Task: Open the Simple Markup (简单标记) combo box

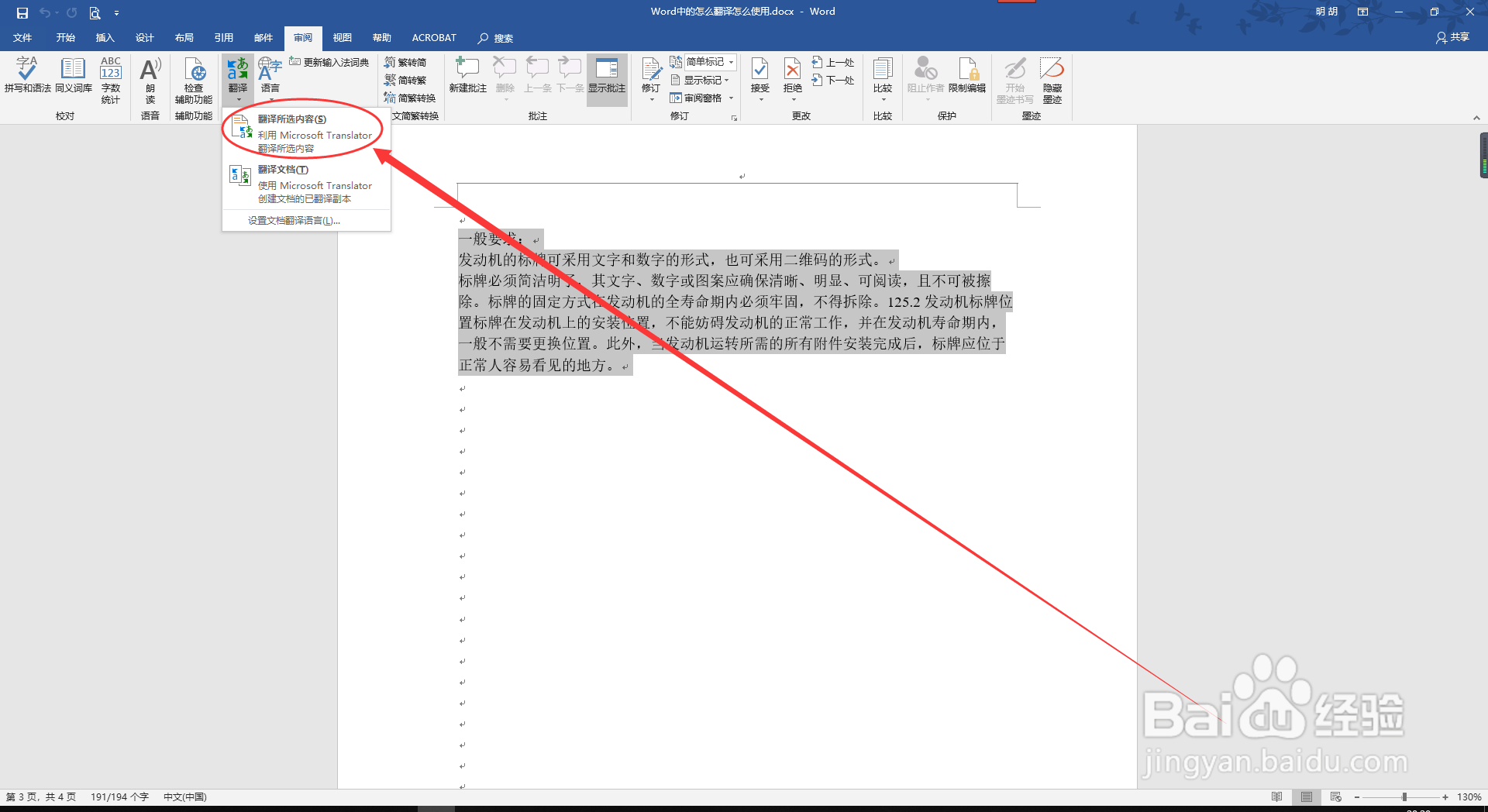Action: (710, 62)
